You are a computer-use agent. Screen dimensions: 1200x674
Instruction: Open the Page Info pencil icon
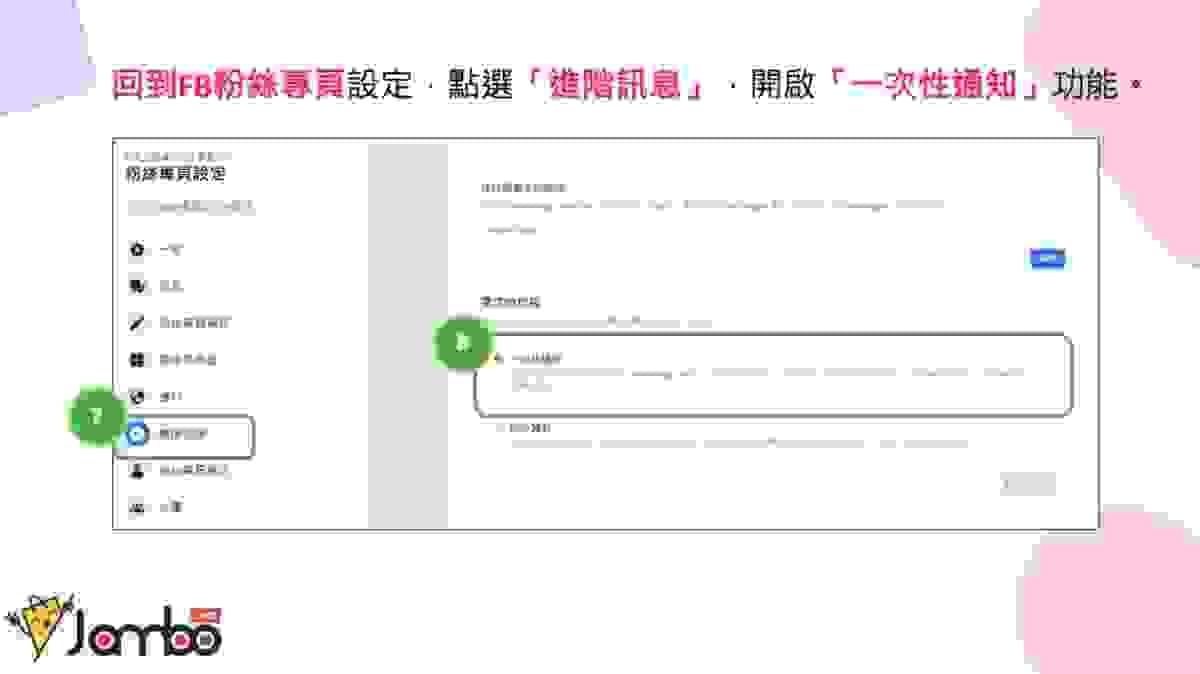pos(137,323)
